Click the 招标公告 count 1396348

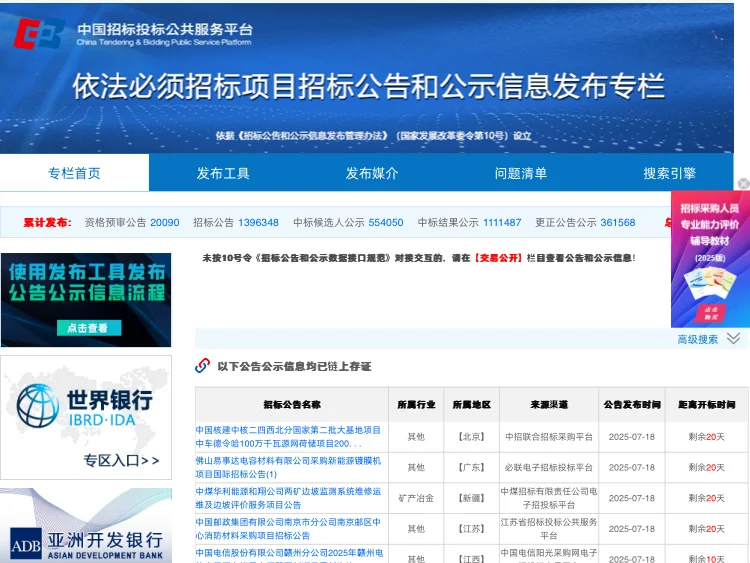(258, 222)
